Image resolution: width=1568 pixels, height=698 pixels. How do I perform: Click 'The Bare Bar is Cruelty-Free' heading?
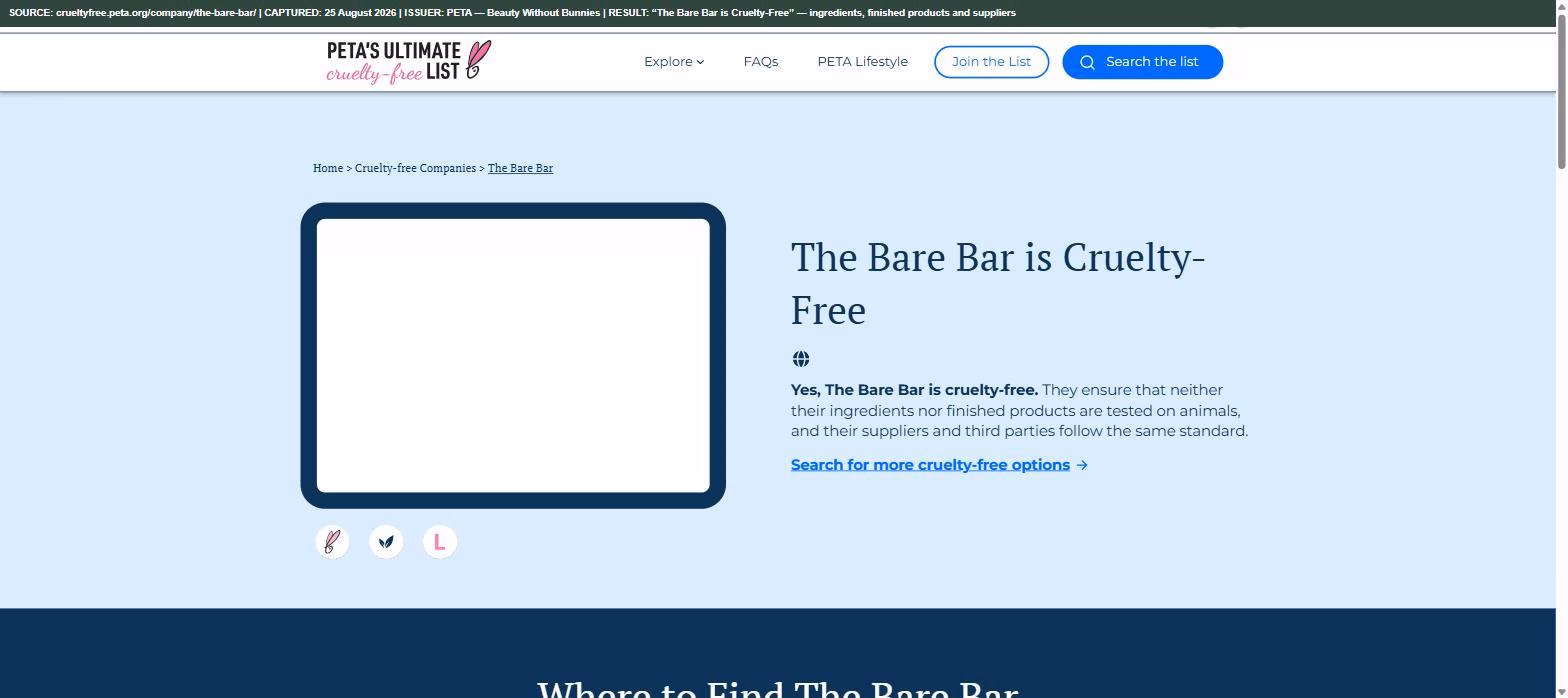(998, 284)
